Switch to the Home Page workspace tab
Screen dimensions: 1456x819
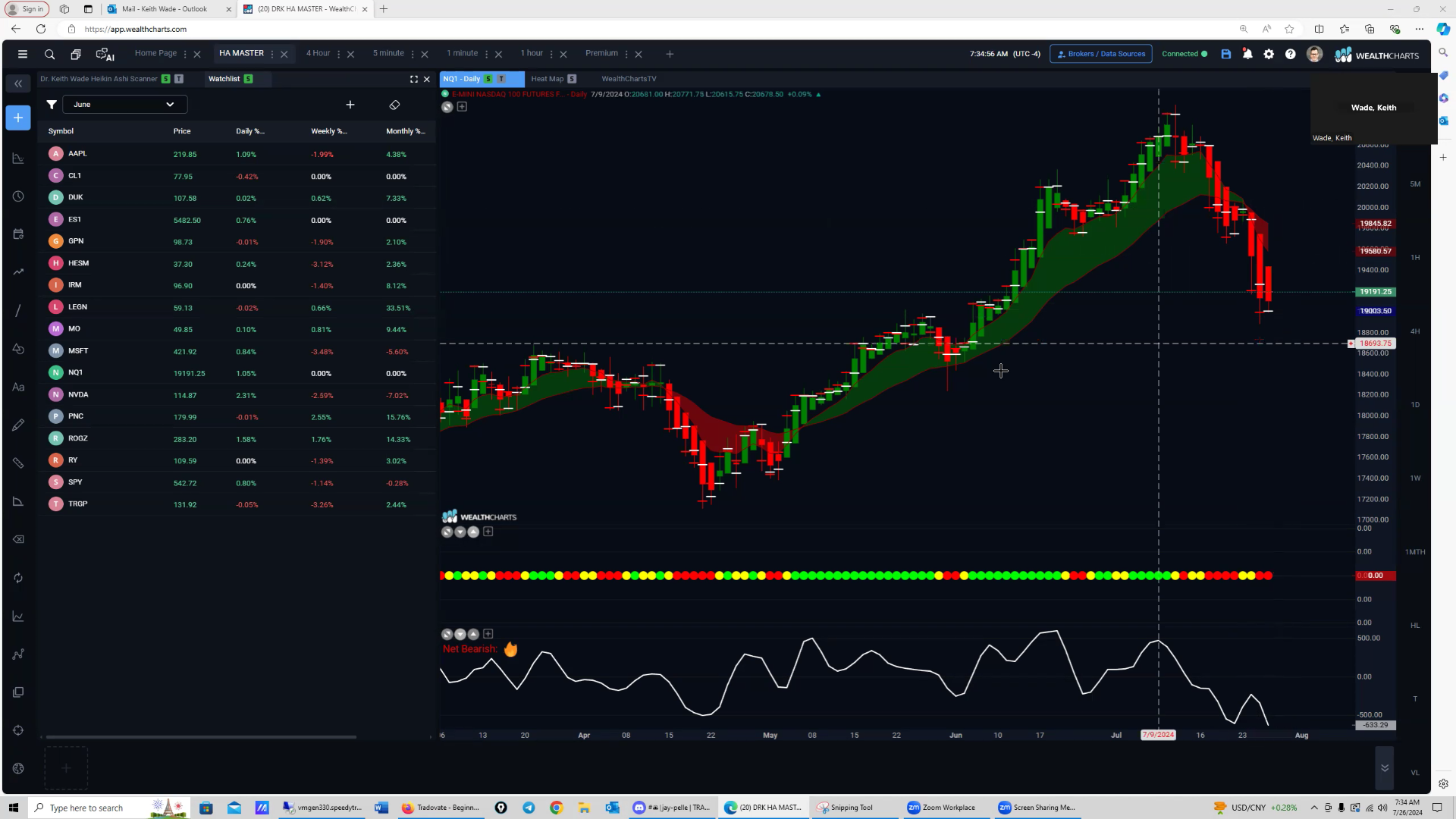(x=155, y=53)
